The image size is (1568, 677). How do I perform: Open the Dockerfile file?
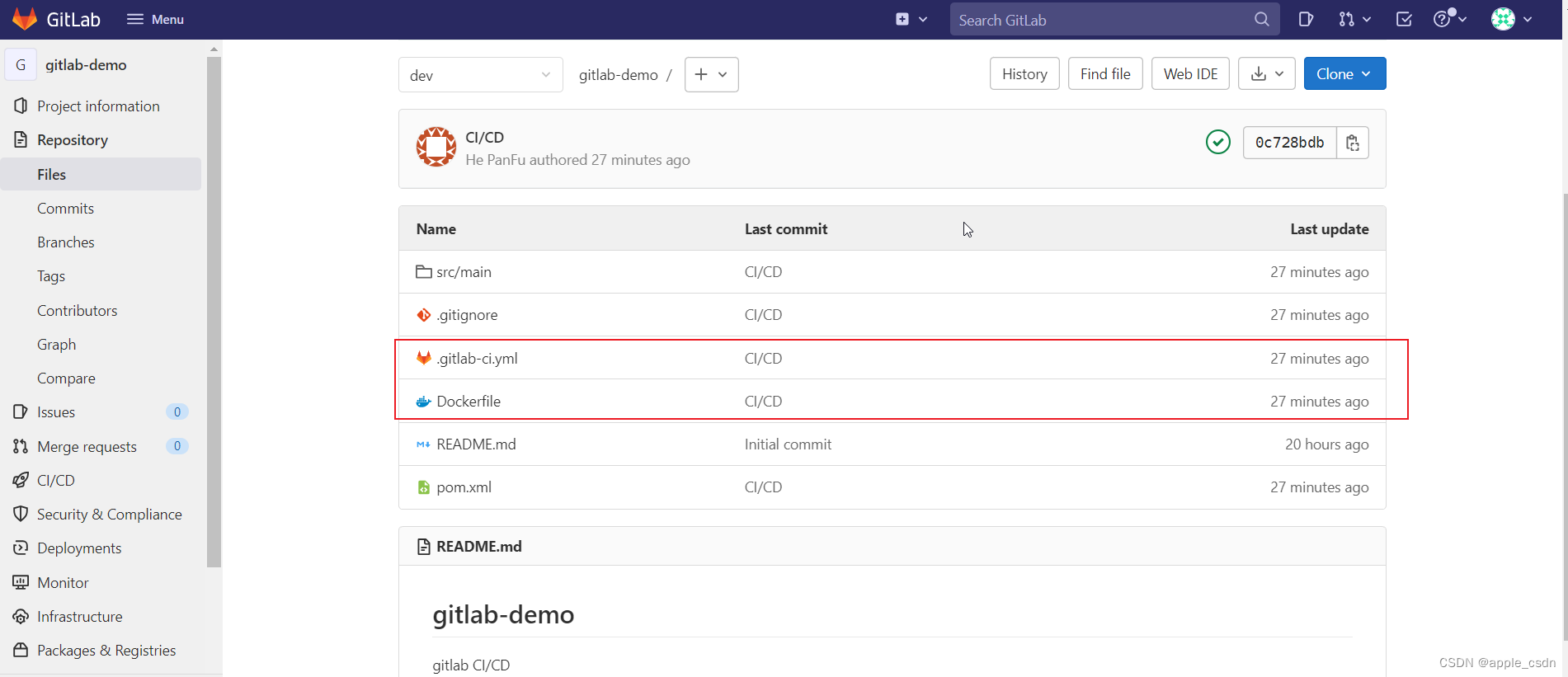point(469,402)
